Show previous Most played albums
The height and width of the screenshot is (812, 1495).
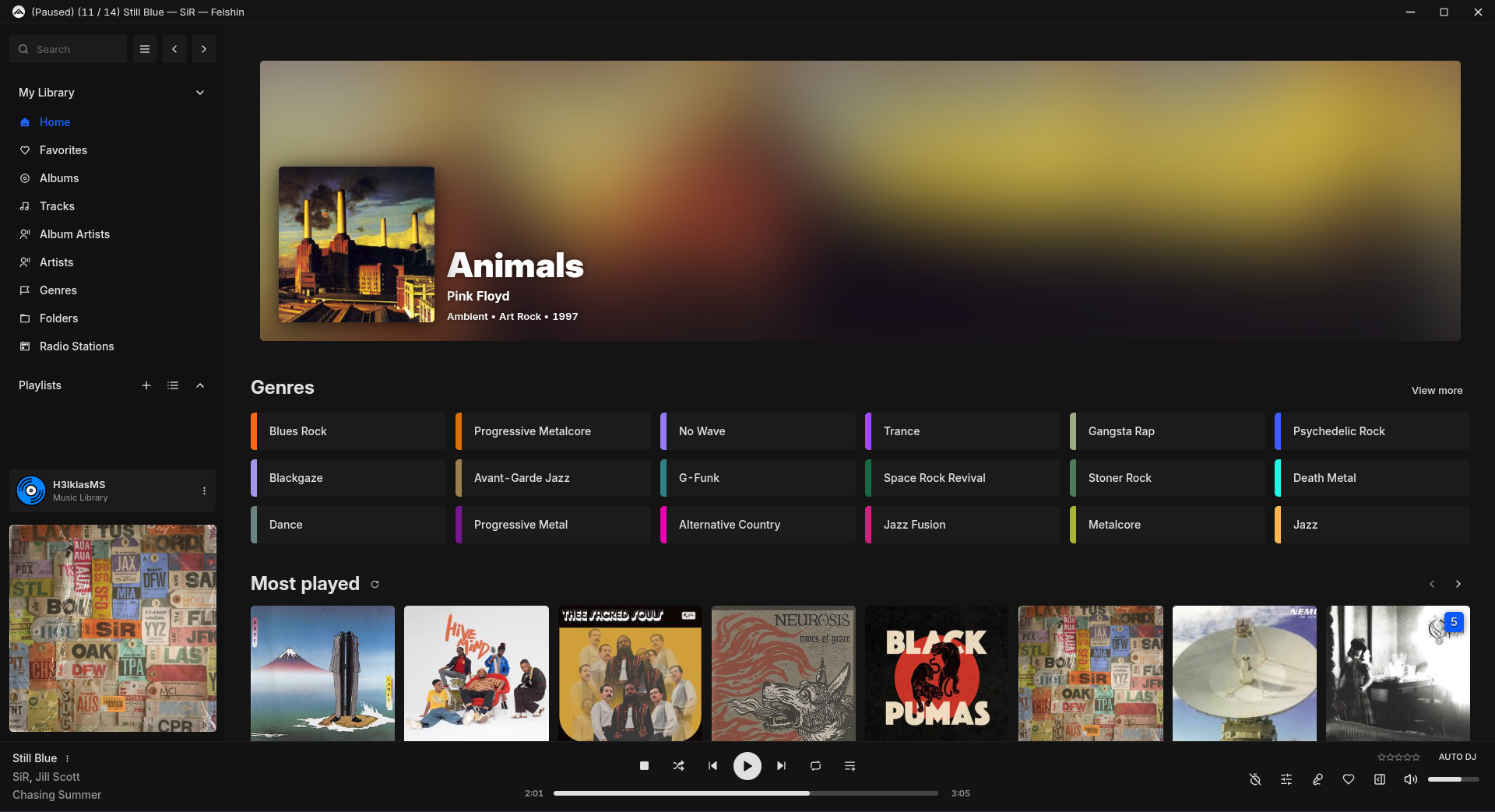(1432, 584)
